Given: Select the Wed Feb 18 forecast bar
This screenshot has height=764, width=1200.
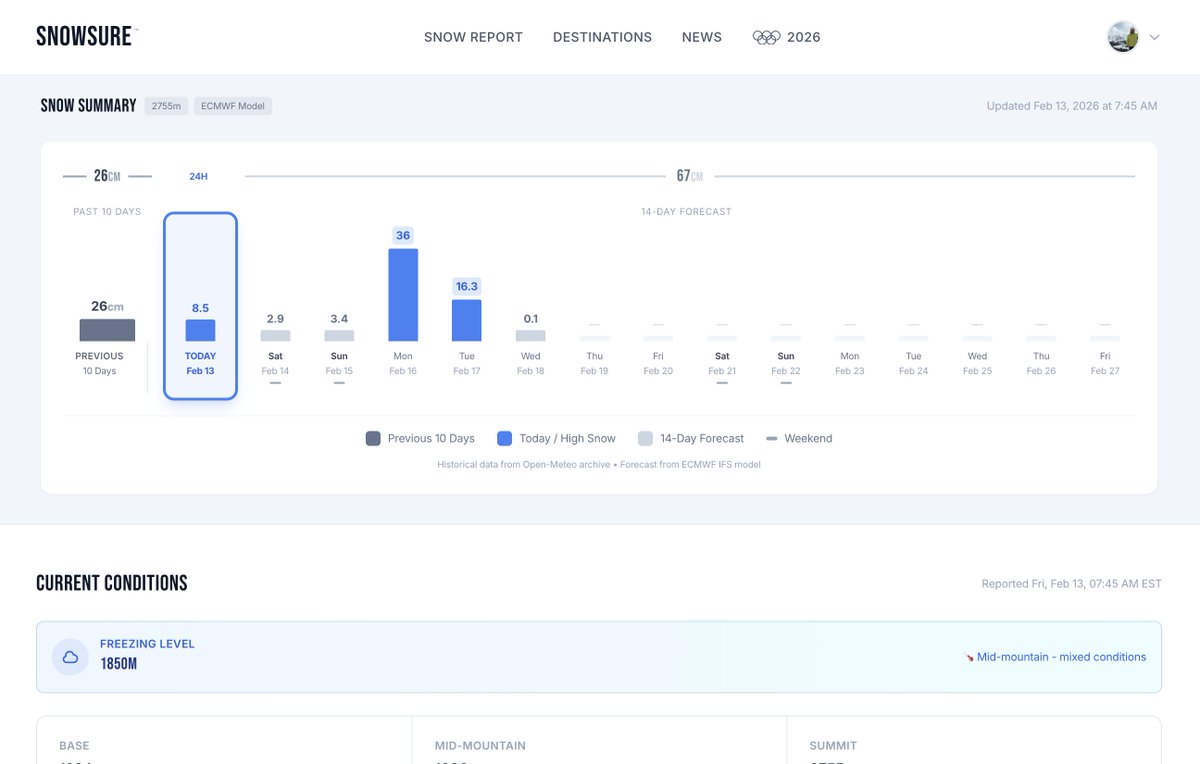Looking at the screenshot, I should coord(531,336).
